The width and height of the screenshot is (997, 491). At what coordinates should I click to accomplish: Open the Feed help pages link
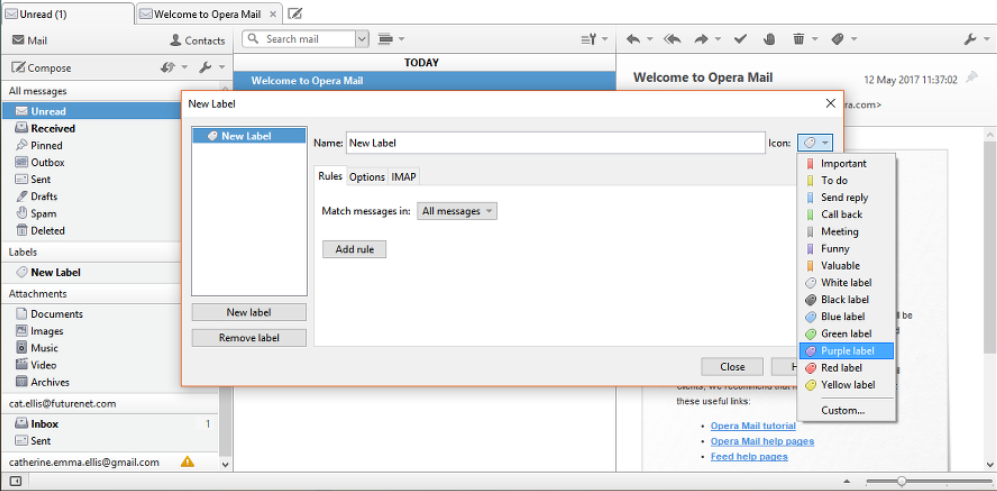pyautogui.click(x=750, y=456)
